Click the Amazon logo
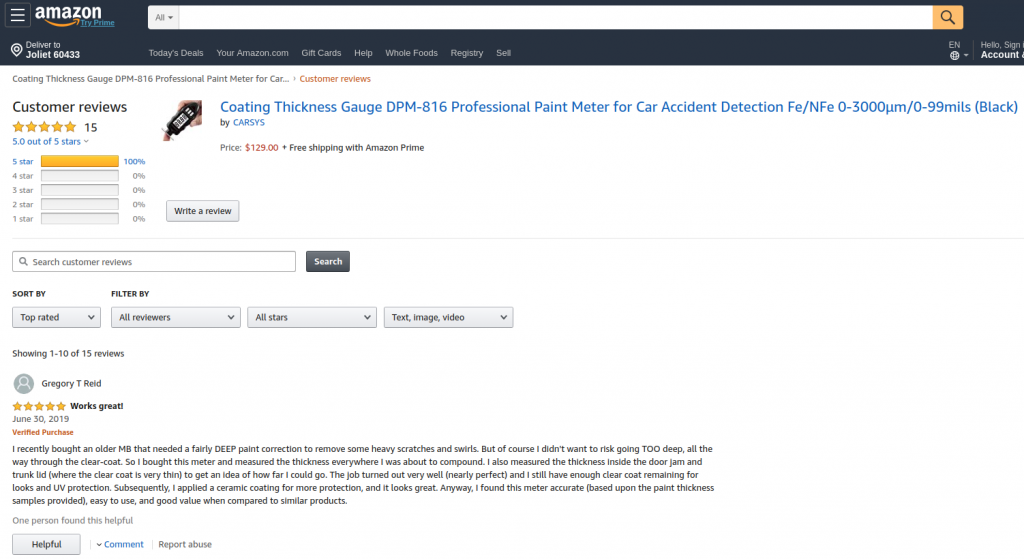1024x559 pixels. pyautogui.click(x=68, y=15)
